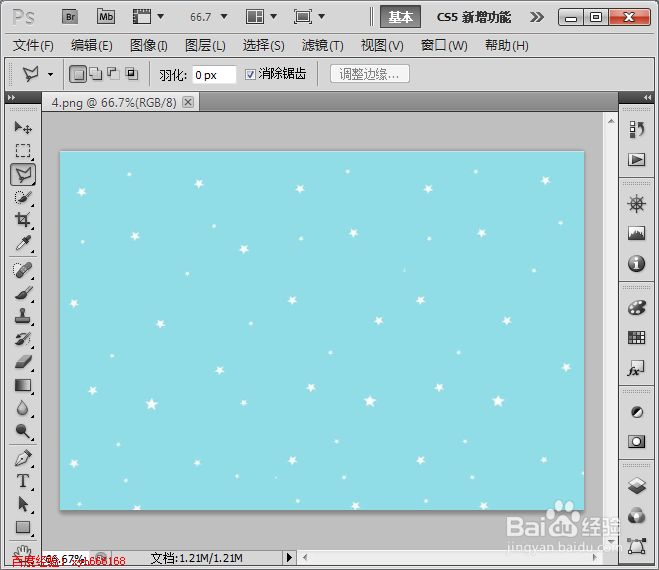
Task: Select the Dodge tool
Action: click(x=23, y=431)
